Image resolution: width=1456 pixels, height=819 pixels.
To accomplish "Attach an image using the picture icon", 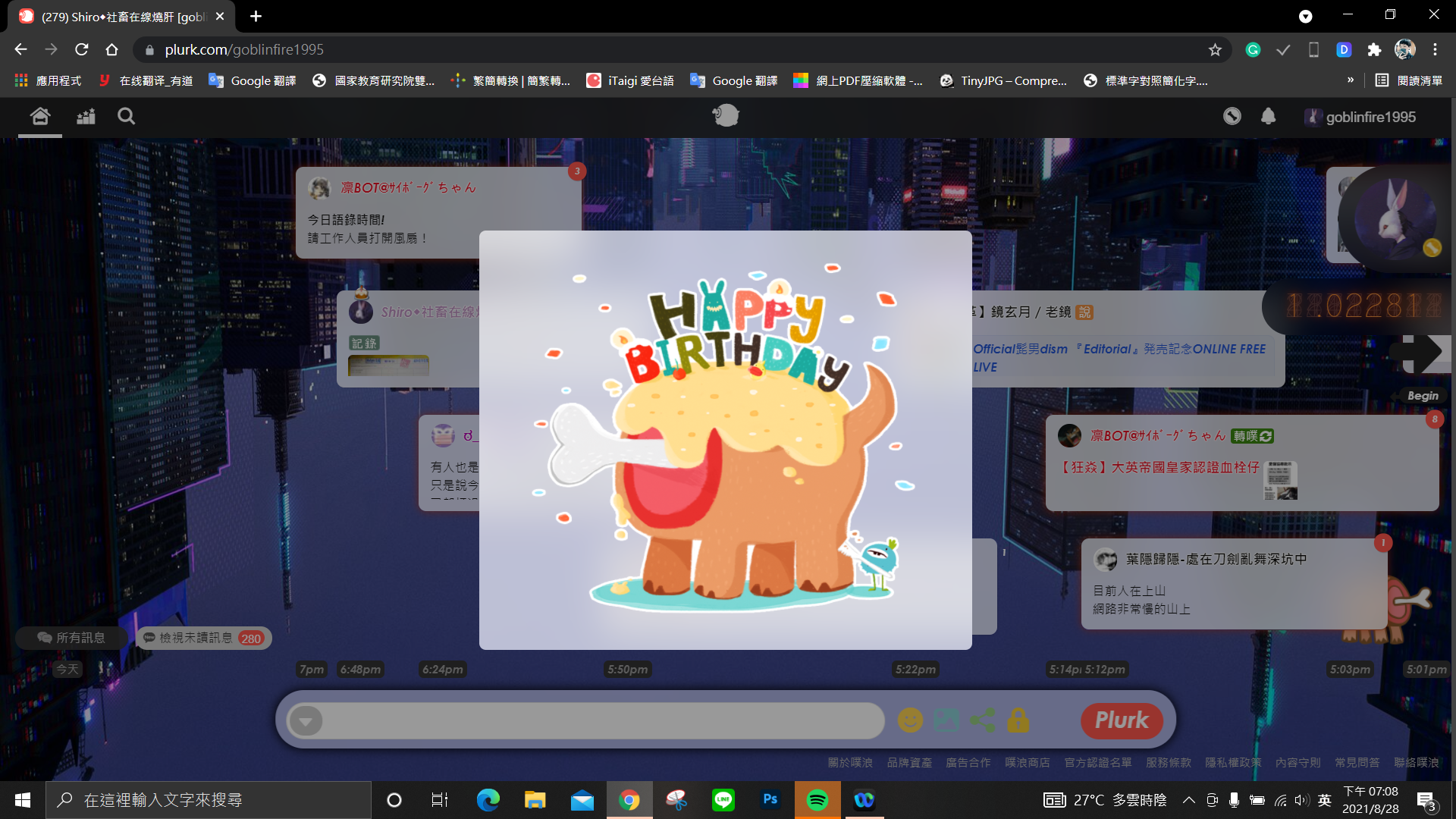I will click(x=946, y=720).
